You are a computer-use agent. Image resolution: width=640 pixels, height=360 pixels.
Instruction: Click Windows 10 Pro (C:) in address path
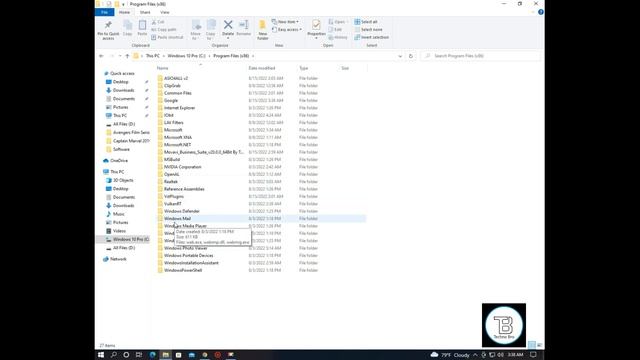[x=187, y=56]
